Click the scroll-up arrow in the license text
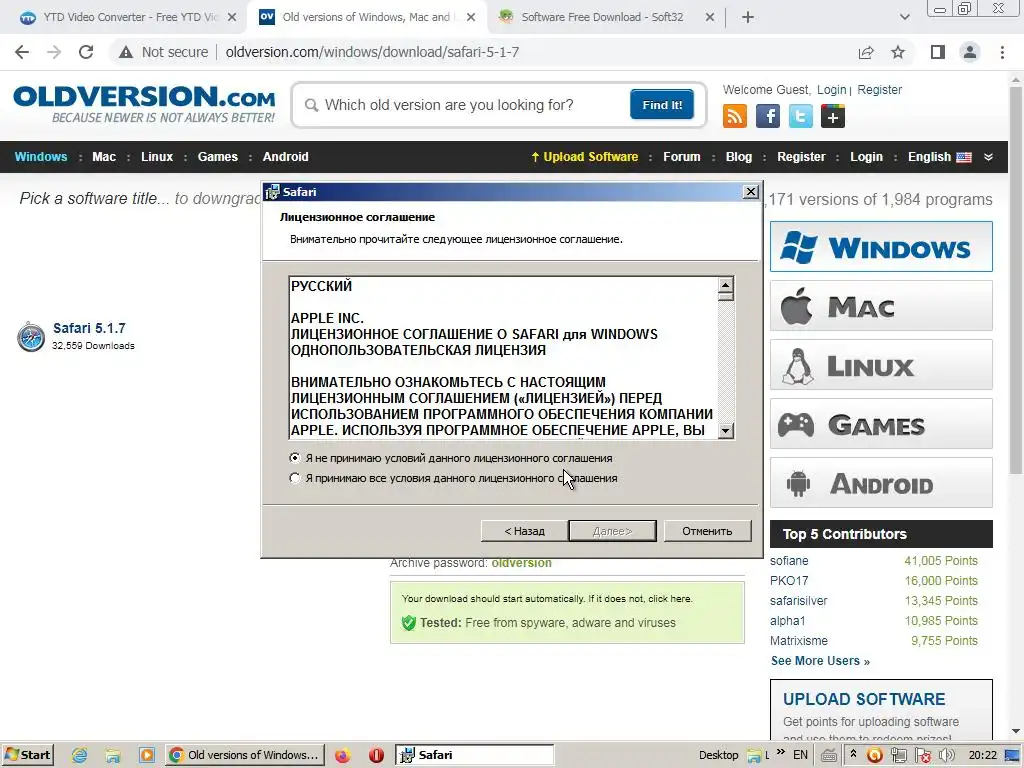Screen dimensions: 1024x768 [726, 285]
